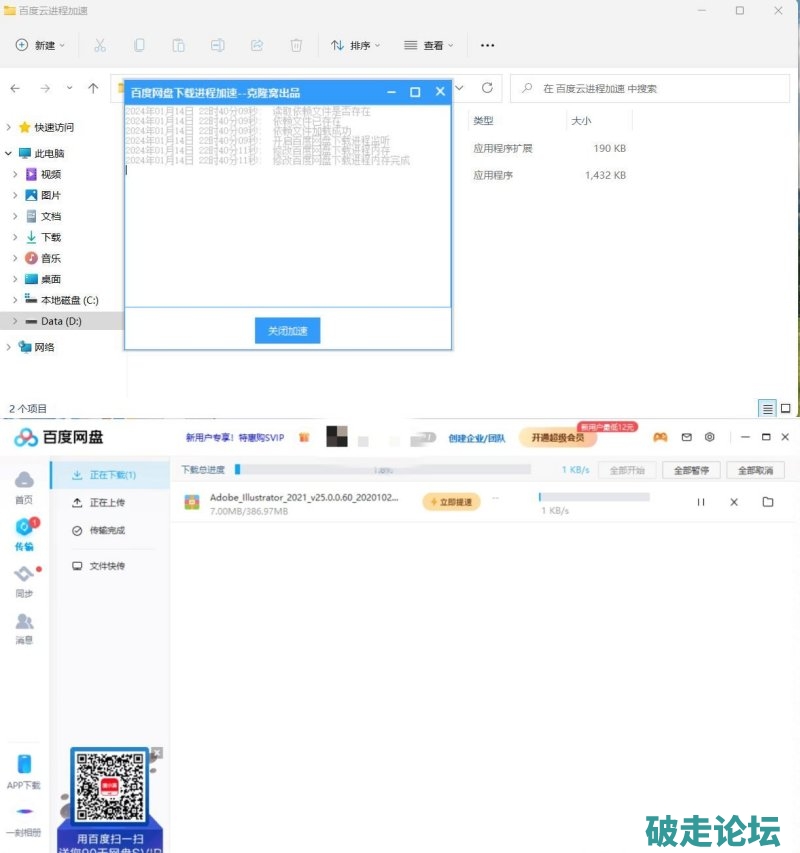Open download folder for Adobe Illustrator file

pos(768,502)
